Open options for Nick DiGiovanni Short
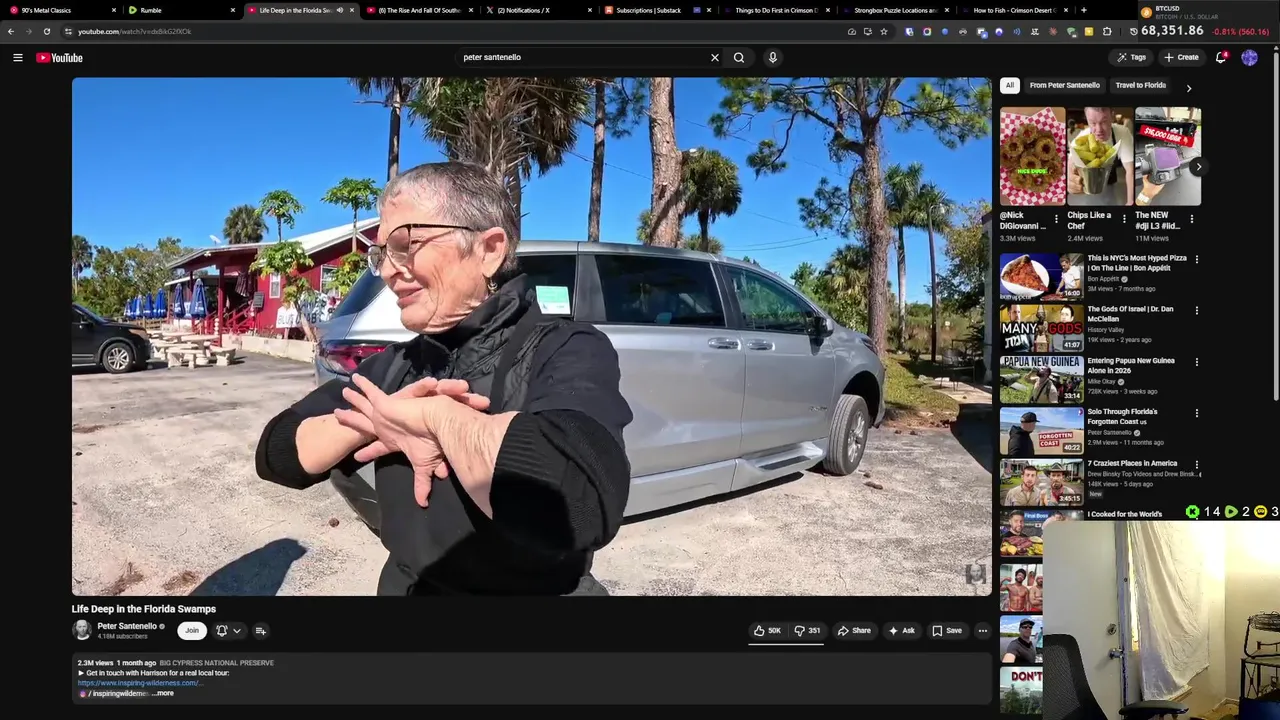1280x720 pixels. 1056,217
